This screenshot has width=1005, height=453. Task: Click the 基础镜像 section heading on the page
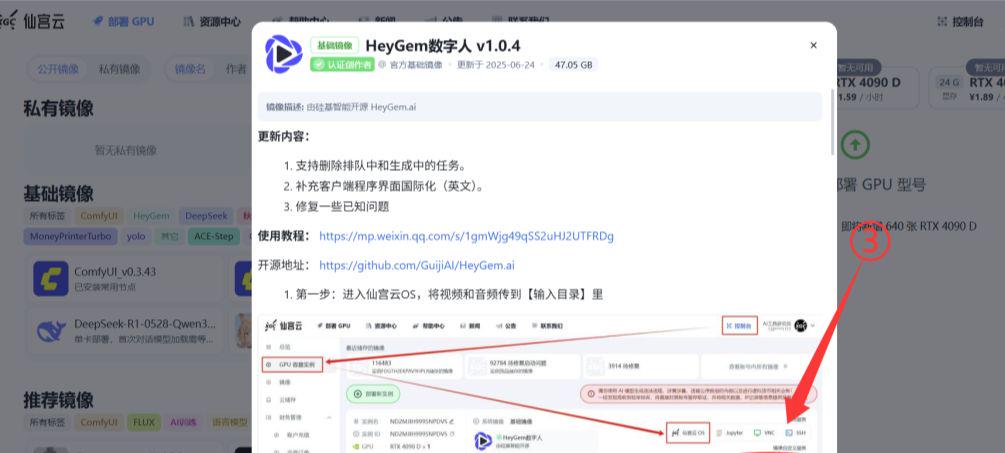pyautogui.click(x=58, y=194)
